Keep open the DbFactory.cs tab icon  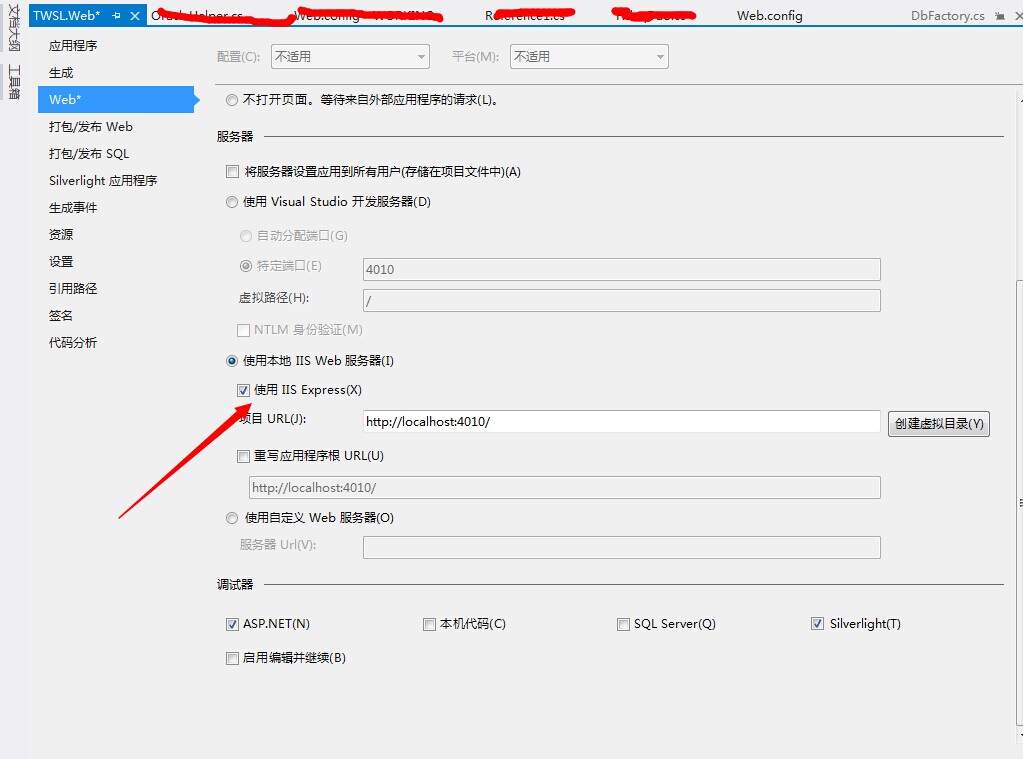pos(1000,16)
